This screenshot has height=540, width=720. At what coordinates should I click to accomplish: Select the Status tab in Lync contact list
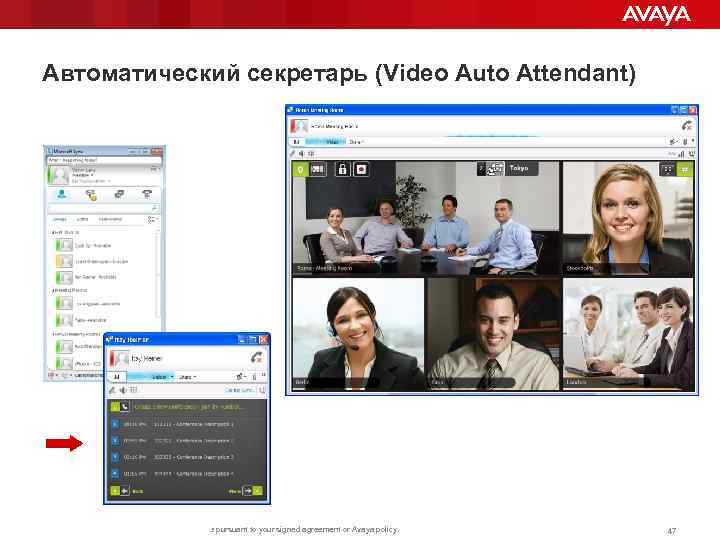82,219
